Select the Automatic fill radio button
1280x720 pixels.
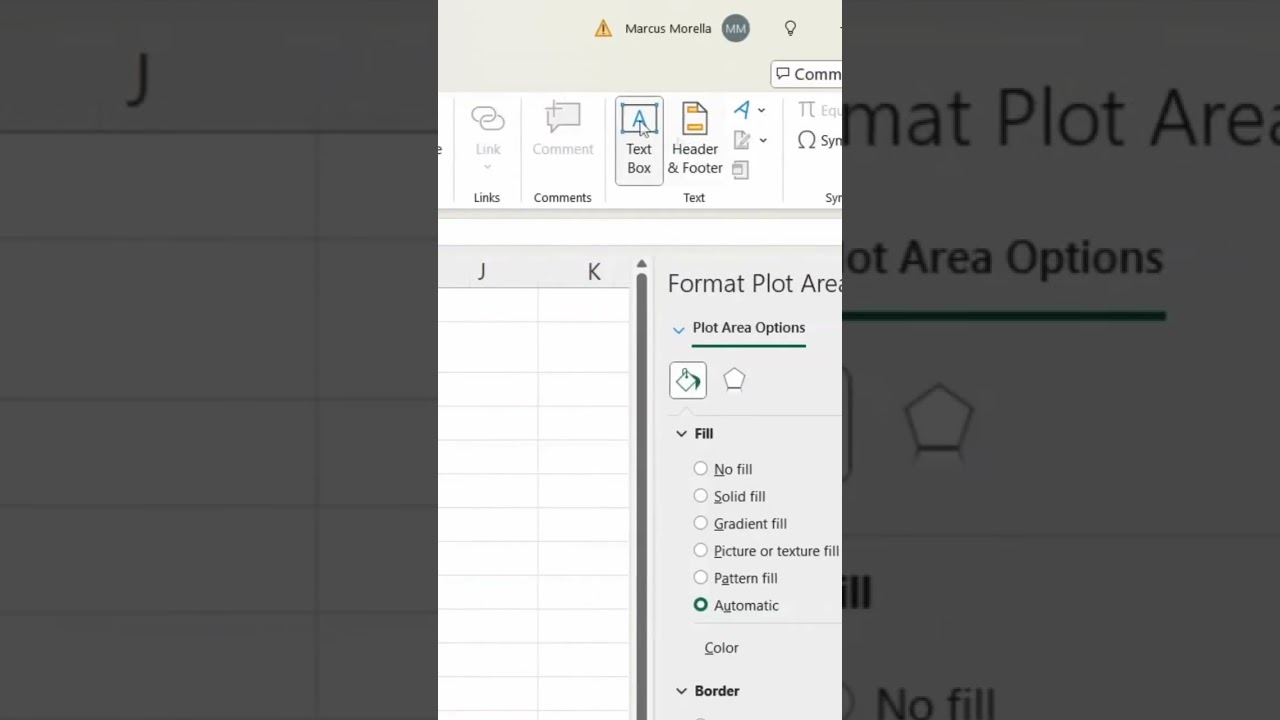(700, 604)
